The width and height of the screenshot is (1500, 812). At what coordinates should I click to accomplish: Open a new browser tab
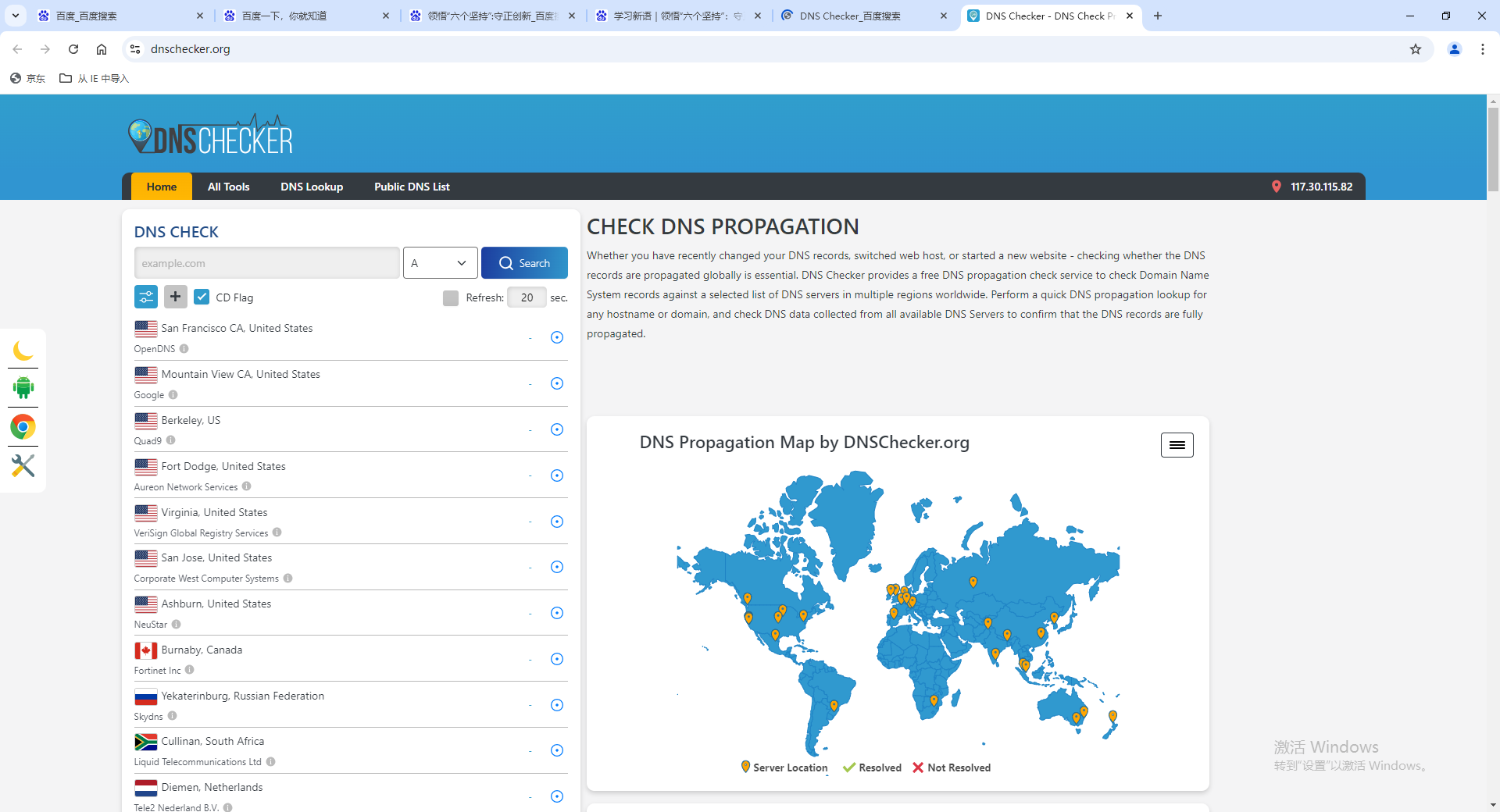click(x=1158, y=16)
